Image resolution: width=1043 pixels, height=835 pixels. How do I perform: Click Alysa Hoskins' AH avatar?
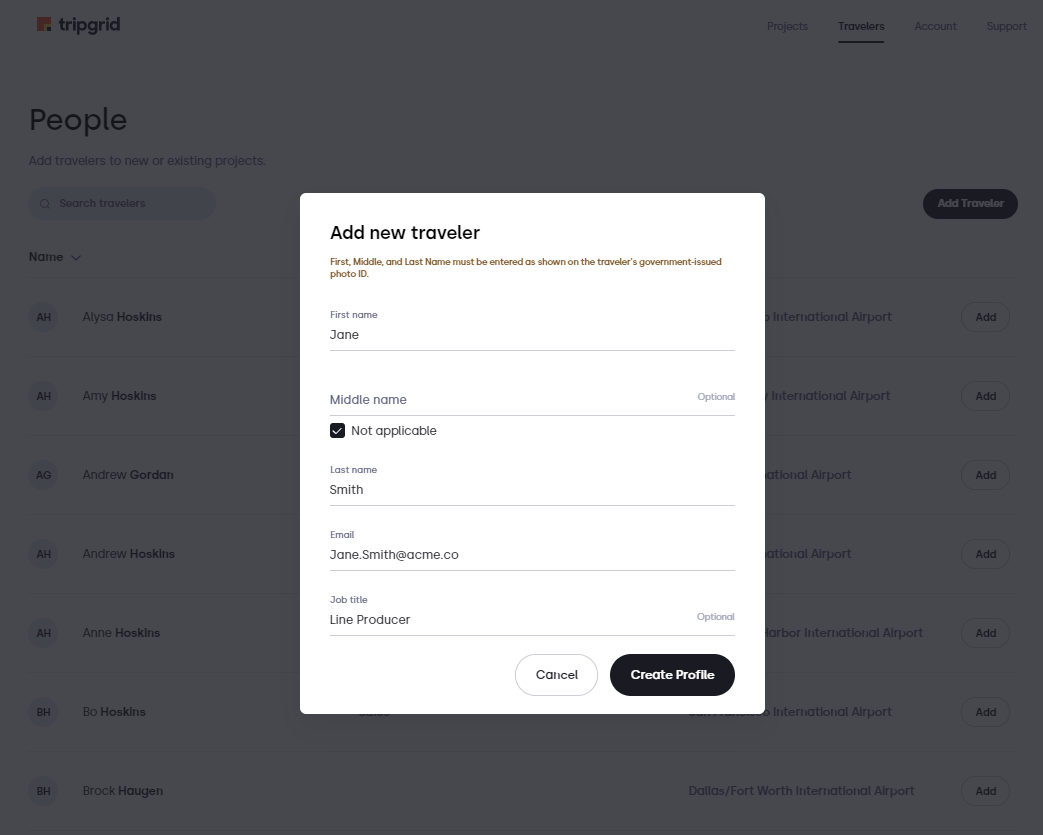43,317
